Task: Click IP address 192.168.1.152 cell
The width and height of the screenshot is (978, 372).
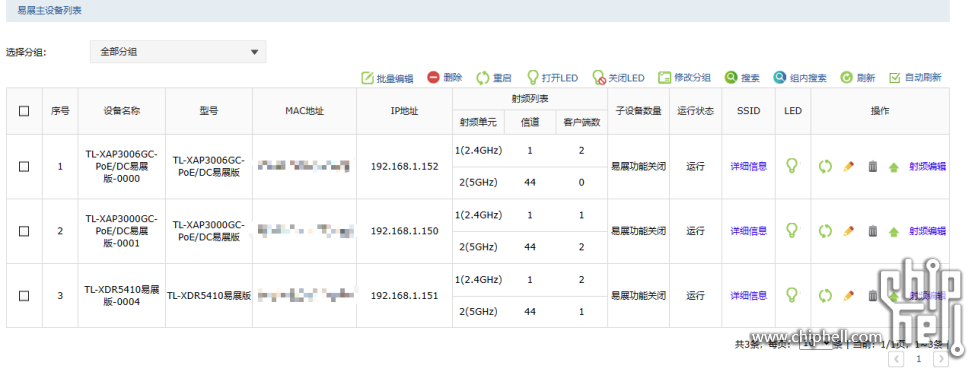Action: point(404,167)
